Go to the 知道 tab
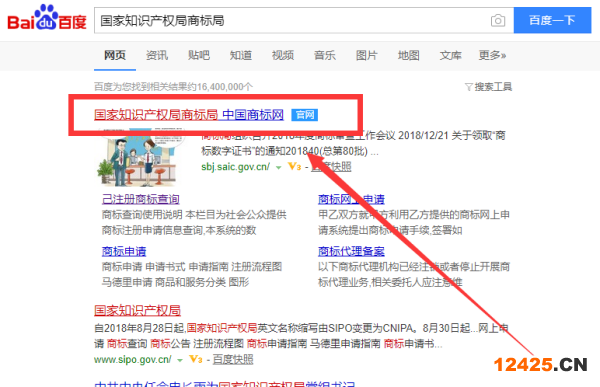 click(241, 56)
